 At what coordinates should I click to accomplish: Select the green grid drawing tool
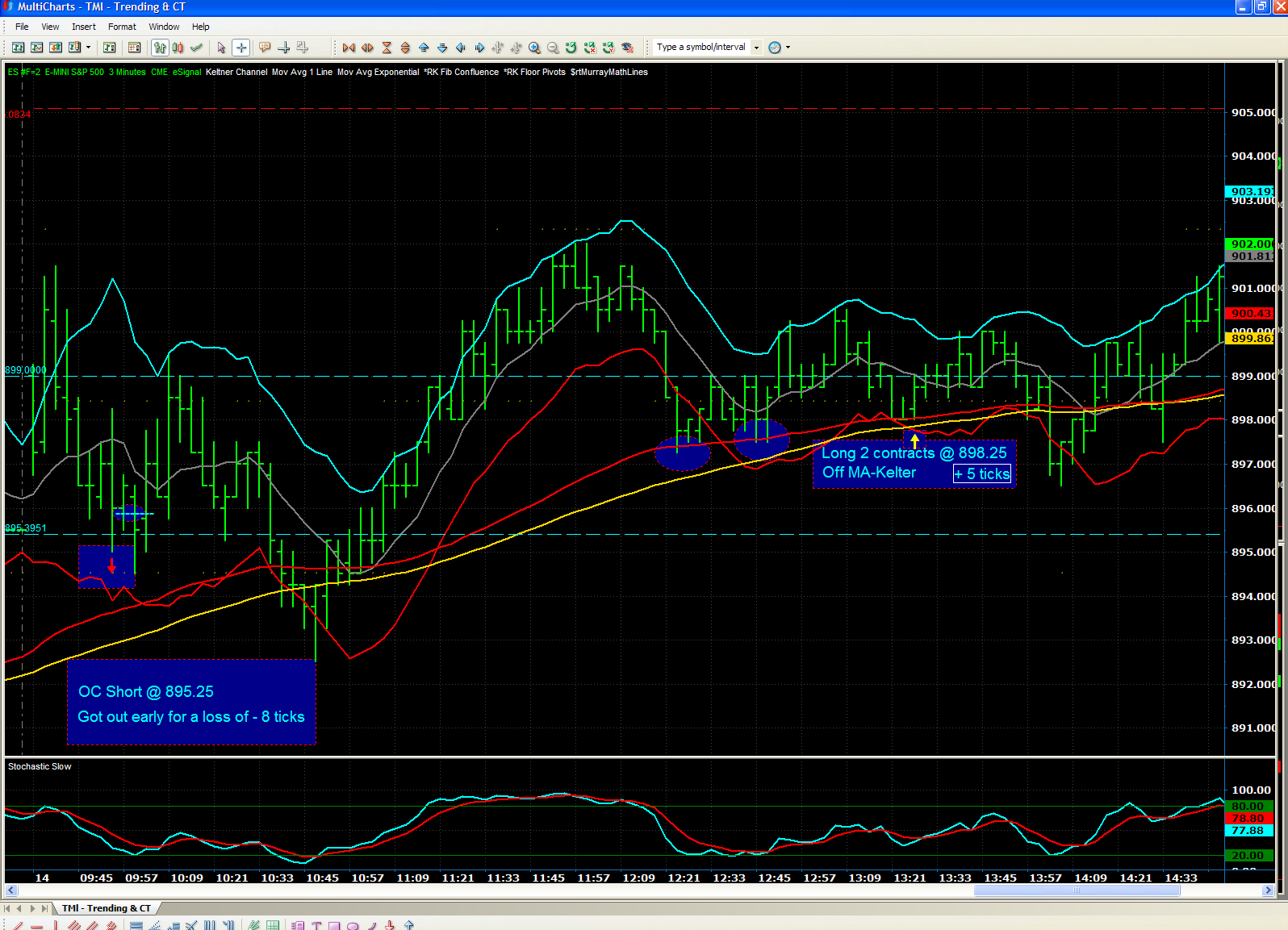(273, 925)
